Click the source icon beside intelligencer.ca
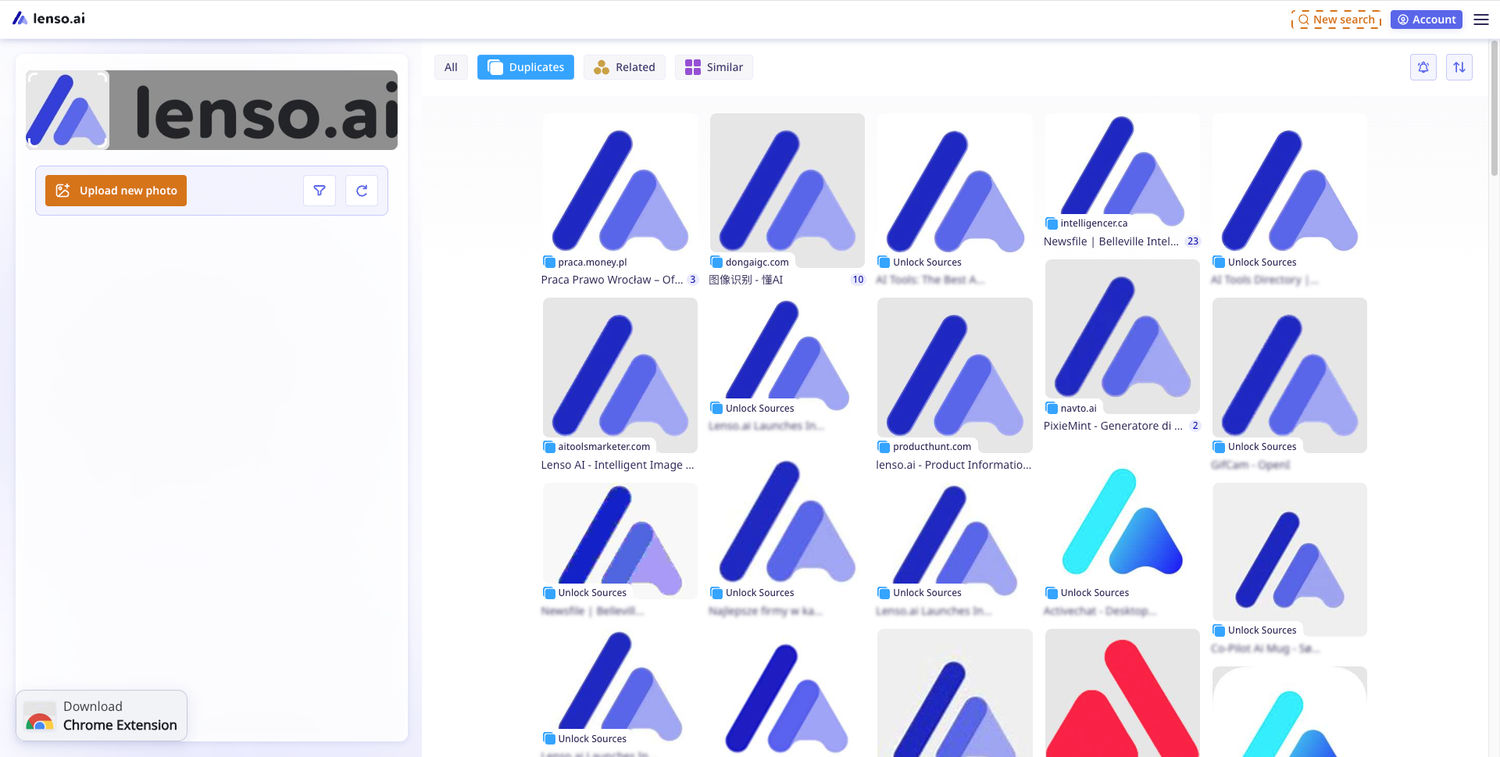 coord(1051,223)
